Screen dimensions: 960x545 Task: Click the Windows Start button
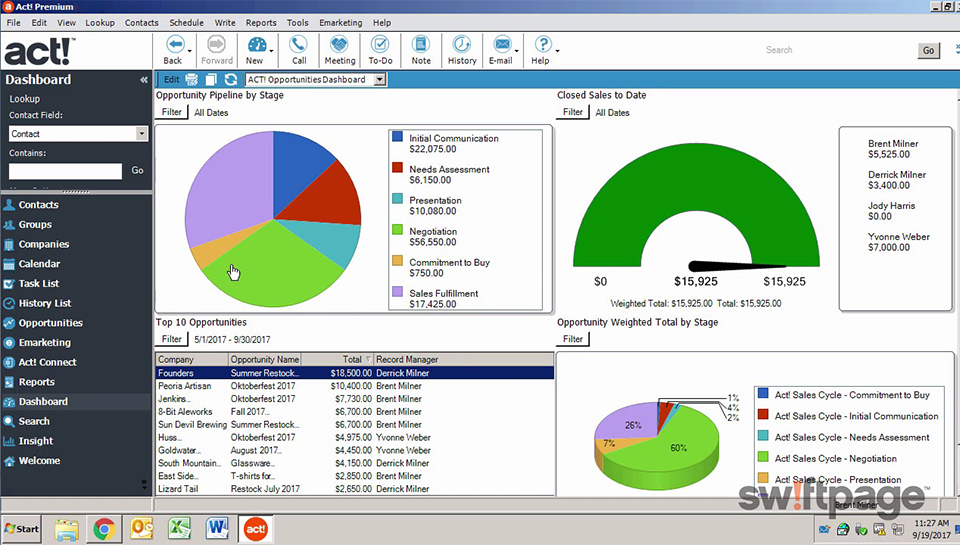21,529
